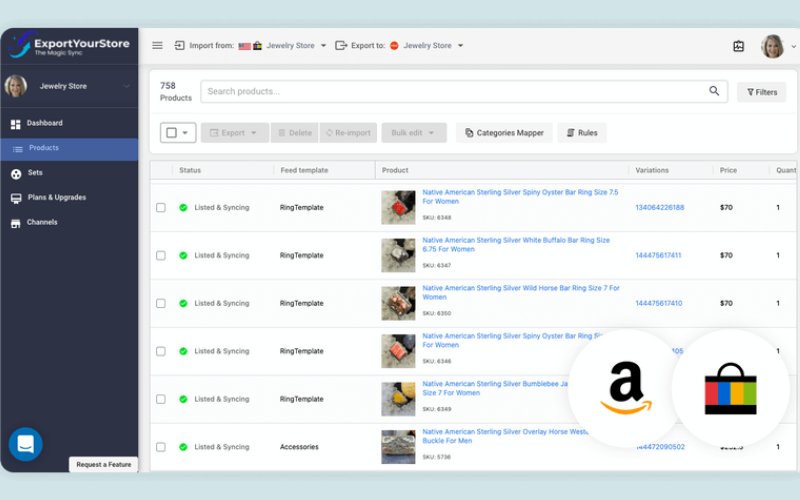Click the Dashboard grid icon
Image resolution: width=800 pixels, height=500 pixels.
click(x=16, y=124)
